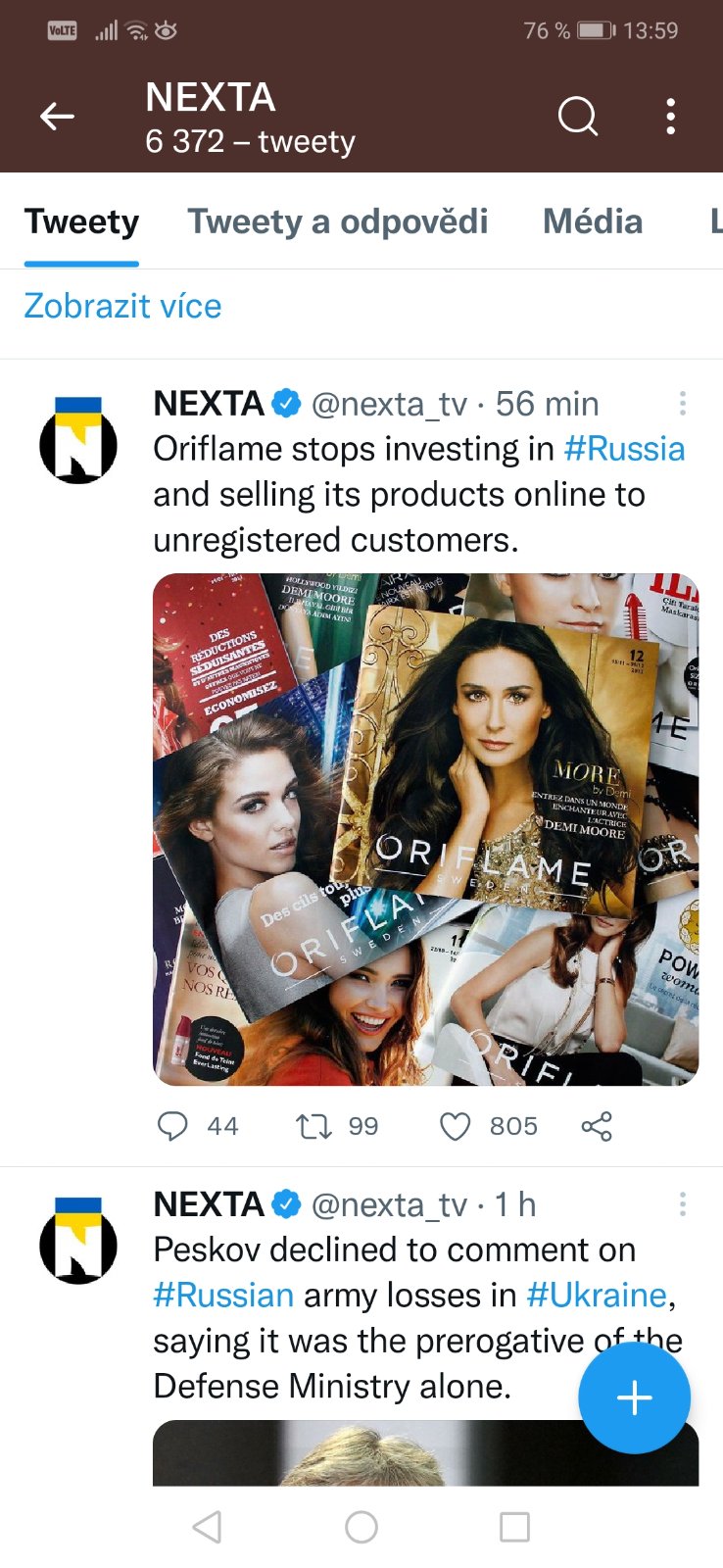The height and width of the screenshot is (1568, 723).
Task: Retweet the Oriflame tweet
Action: 314,1126
